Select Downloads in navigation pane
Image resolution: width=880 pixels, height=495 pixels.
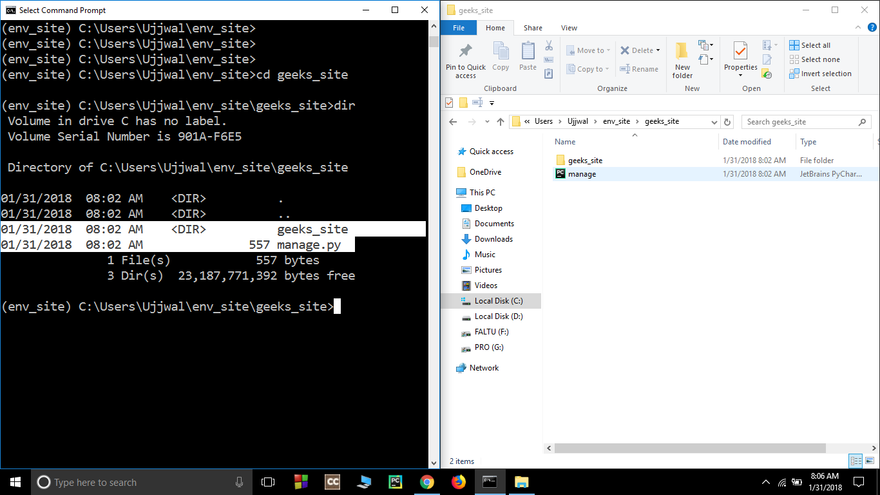click(x=487, y=239)
